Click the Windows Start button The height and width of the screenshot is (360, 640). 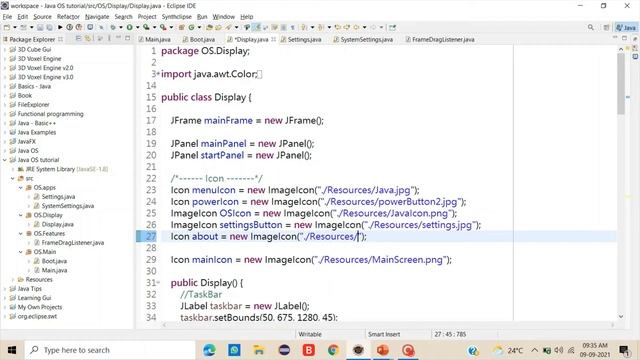click(x=12, y=350)
